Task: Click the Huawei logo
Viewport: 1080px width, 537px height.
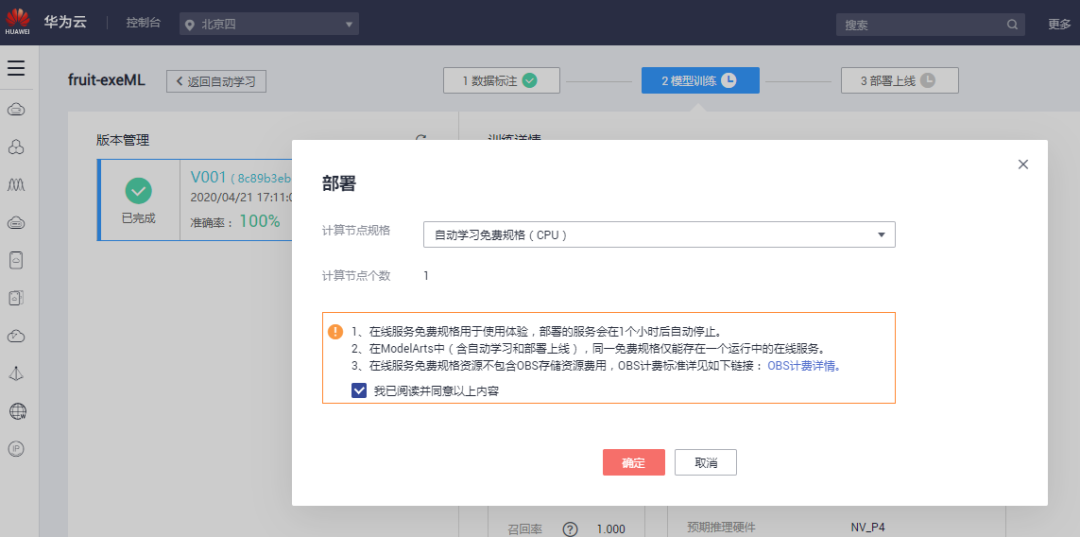Action: tap(17, 22)
